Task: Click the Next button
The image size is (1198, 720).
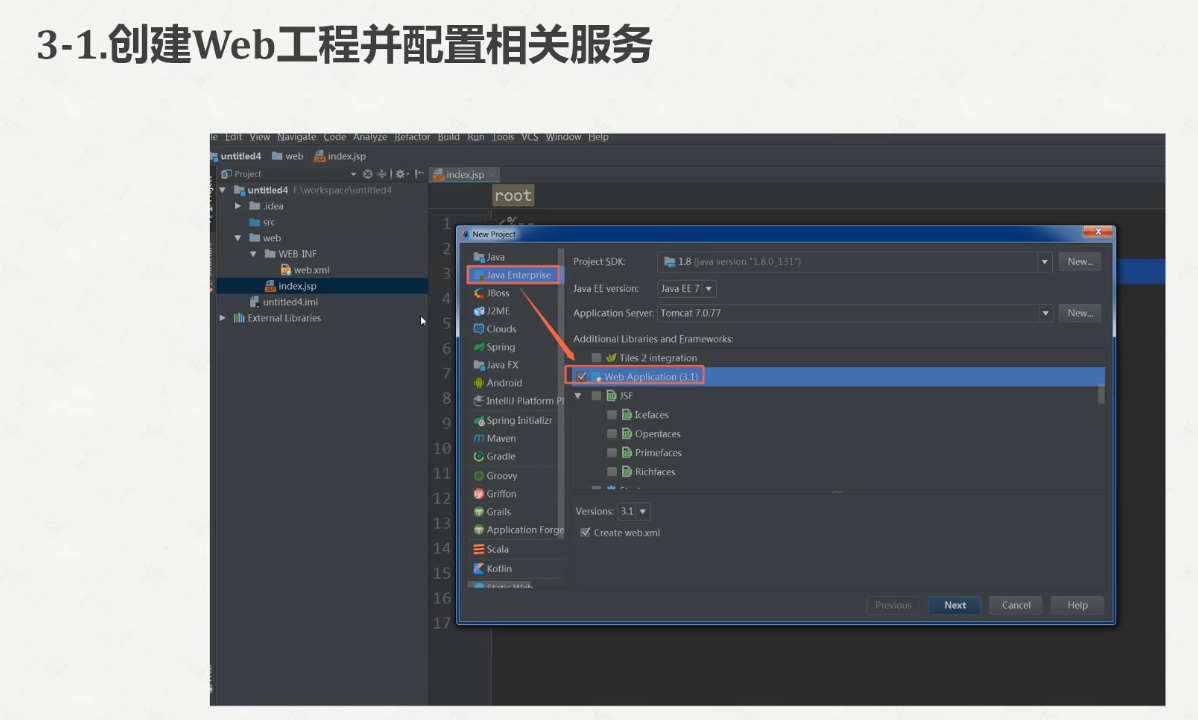Action: [x=954, y=605]
